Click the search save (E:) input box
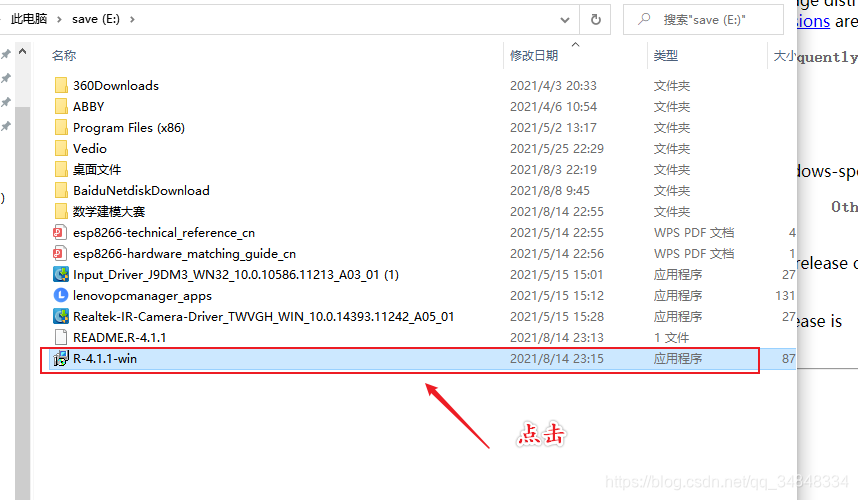Image resolution: width=858 pixels, height=500 pixels. click(x=704, y=20)
